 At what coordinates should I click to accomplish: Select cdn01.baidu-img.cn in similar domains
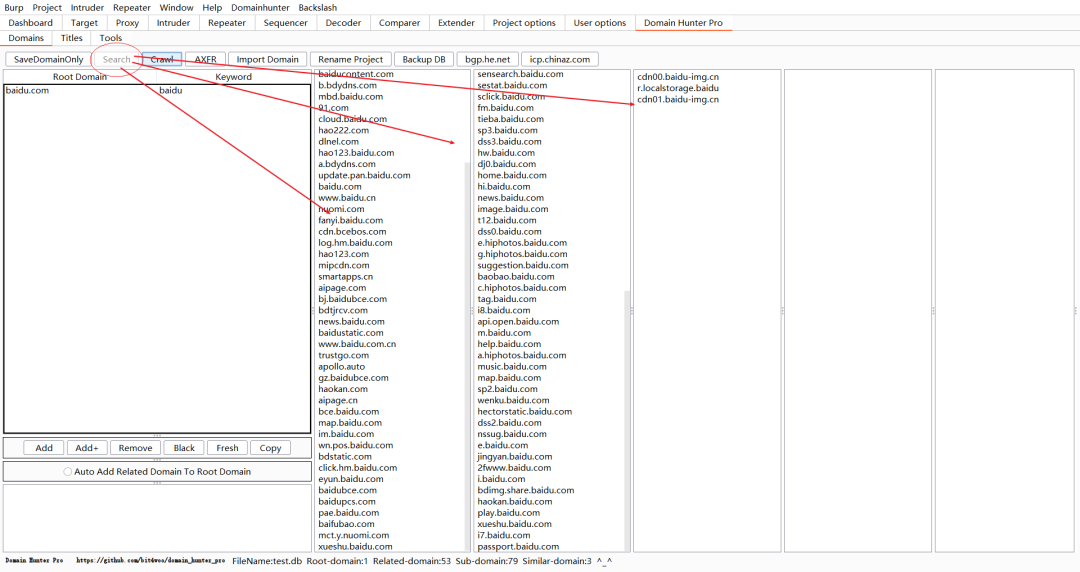coord(678,99)
